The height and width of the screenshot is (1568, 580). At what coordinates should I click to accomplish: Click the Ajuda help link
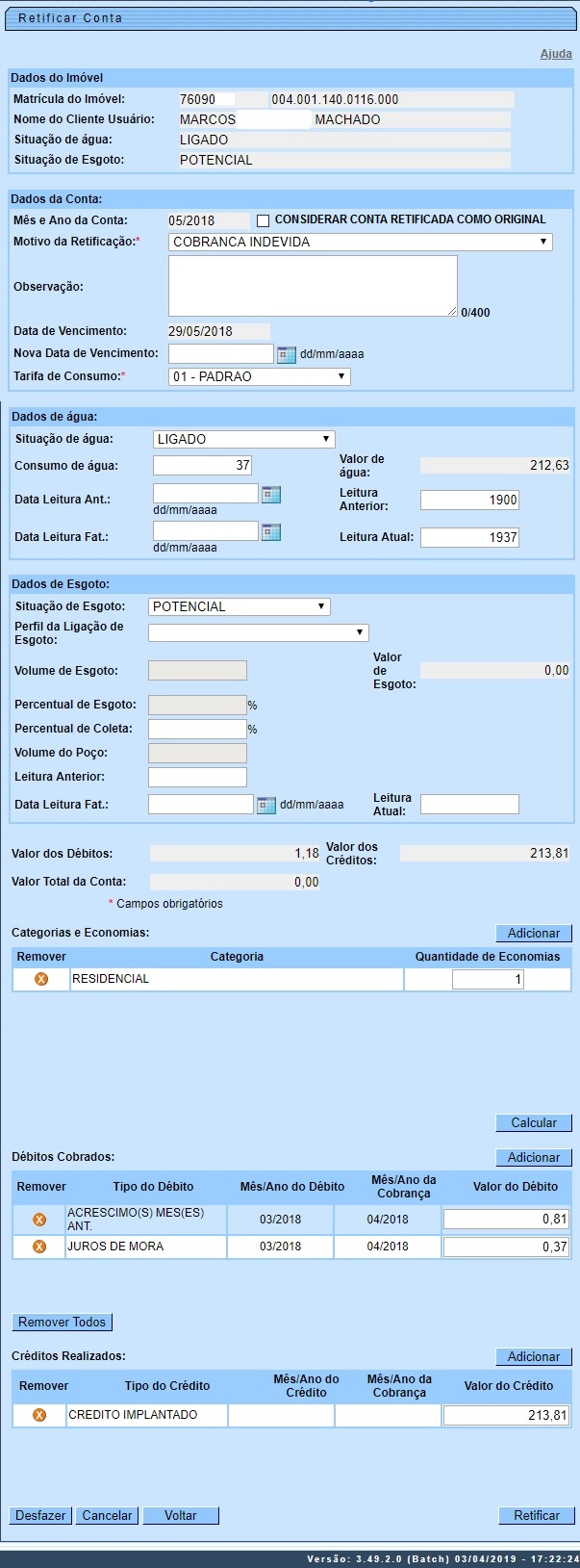point(555,54)
